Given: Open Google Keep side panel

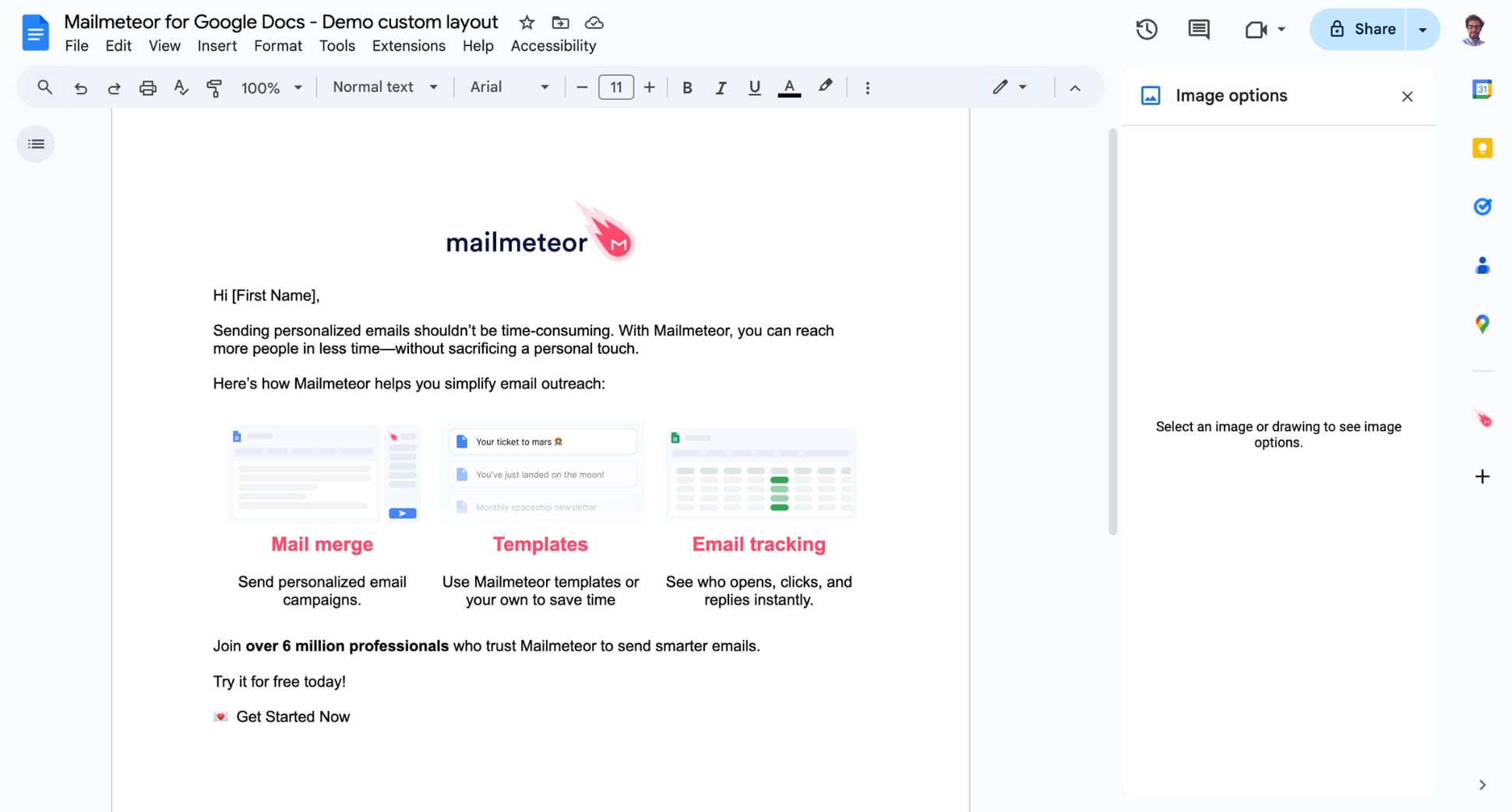Looking at the screenshot, I should (x=1482, y=148).
